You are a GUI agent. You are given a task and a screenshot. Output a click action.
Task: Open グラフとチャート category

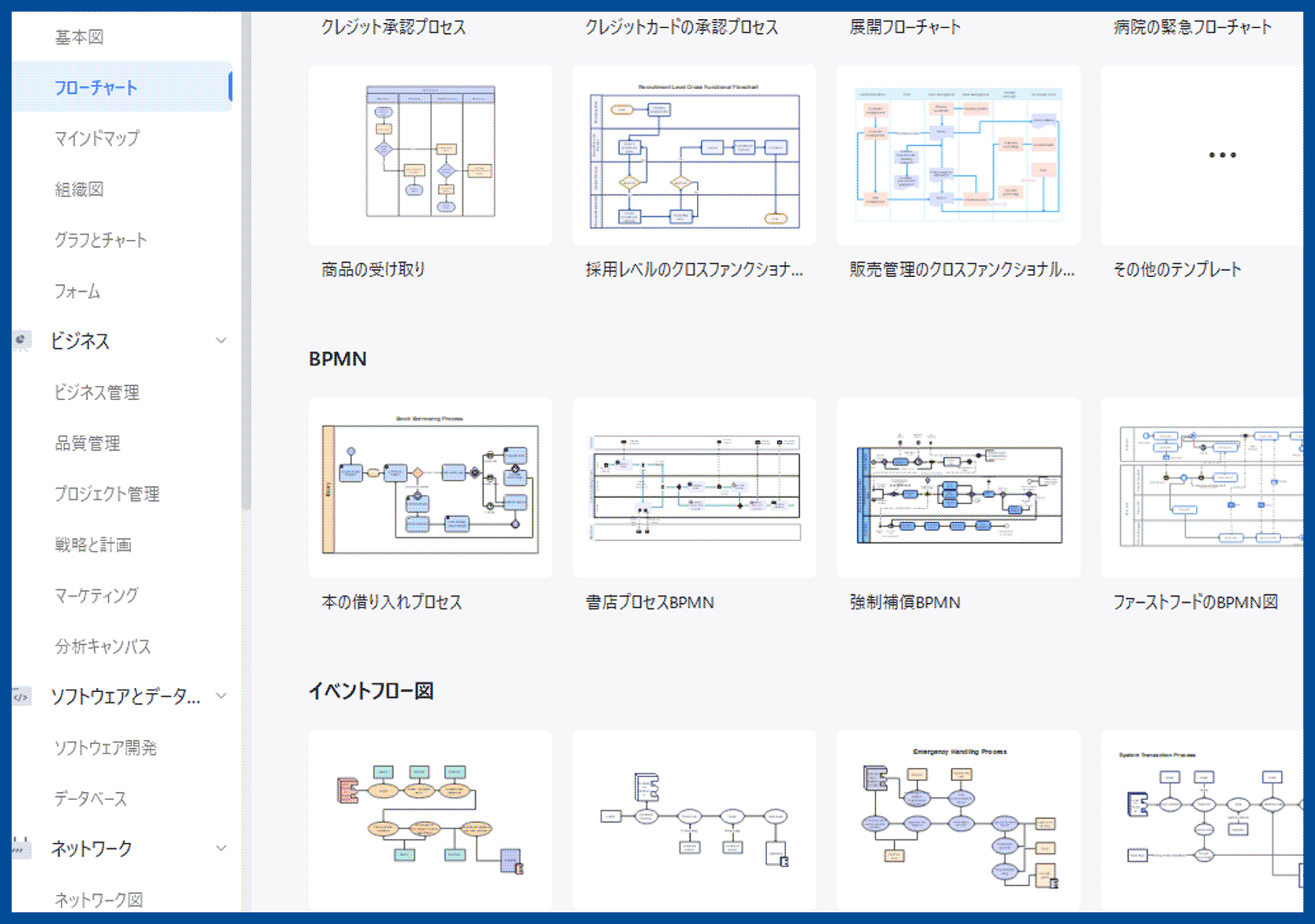pyautogui.click(x=100, y=240)
